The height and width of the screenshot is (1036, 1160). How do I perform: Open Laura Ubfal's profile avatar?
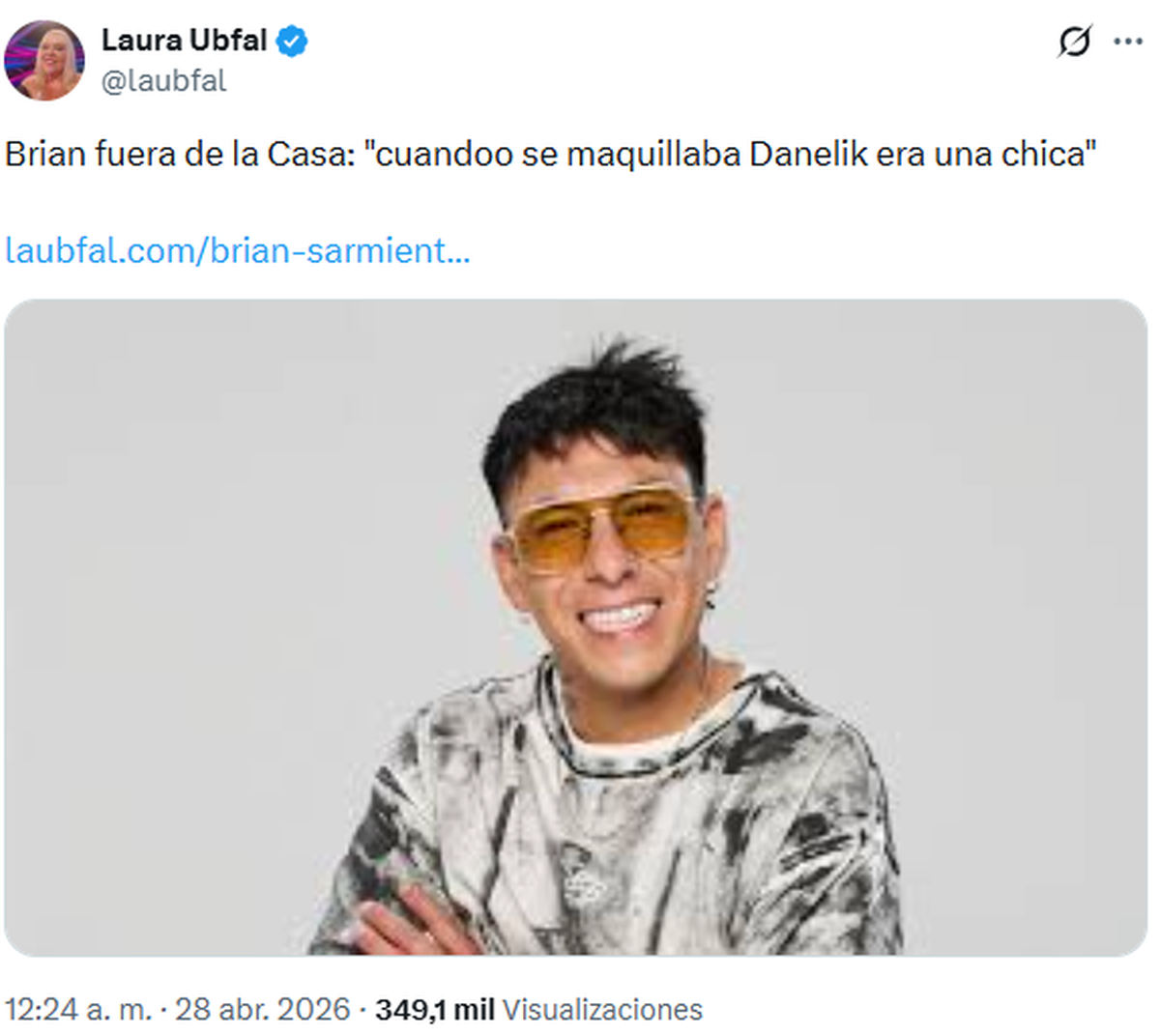click(x=44, y=60)
